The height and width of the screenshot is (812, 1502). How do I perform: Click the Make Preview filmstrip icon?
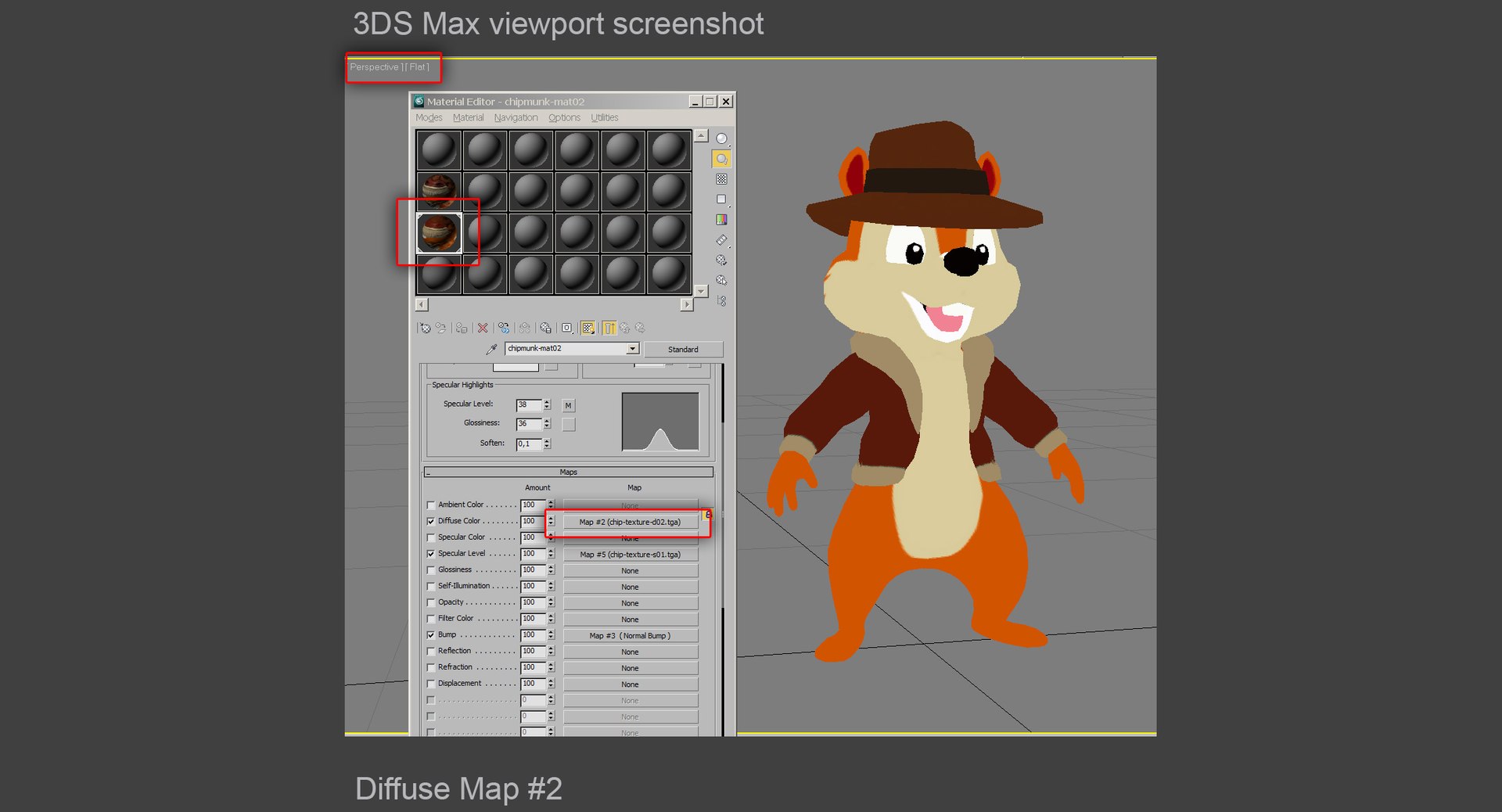point(721,240)
